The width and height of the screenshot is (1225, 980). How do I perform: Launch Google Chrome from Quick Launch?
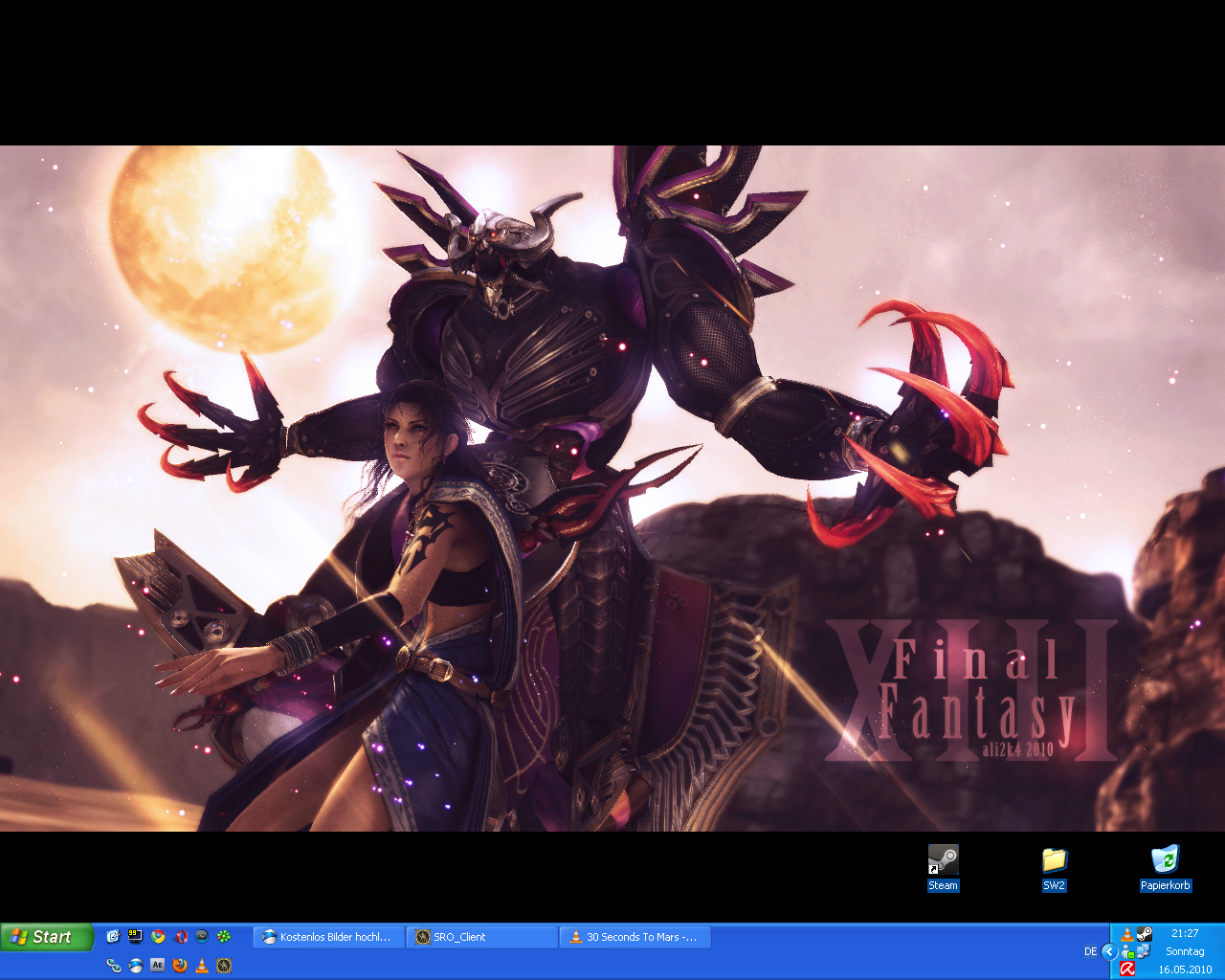tap(158, 937)
